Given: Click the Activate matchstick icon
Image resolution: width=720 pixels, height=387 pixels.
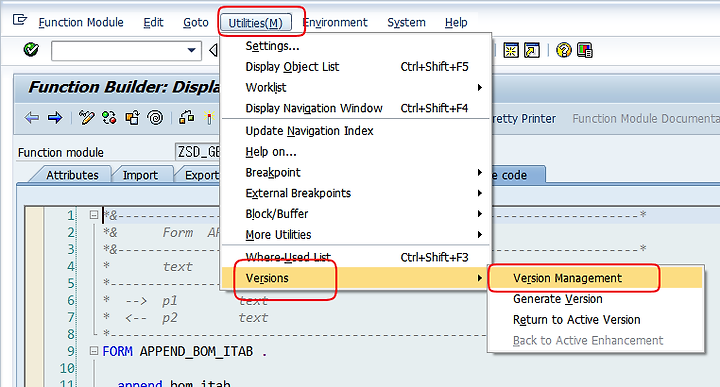Looking at the screenshot, I should point(209,118).
